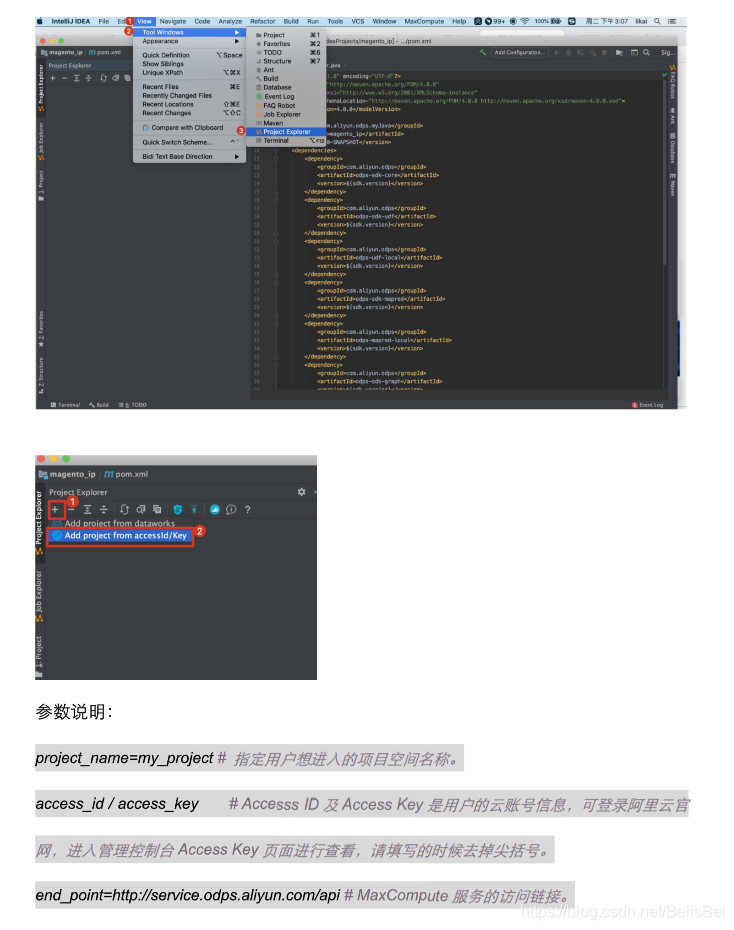Click pom.xml breadcrumb in lower window

click(x=126, y=474)
